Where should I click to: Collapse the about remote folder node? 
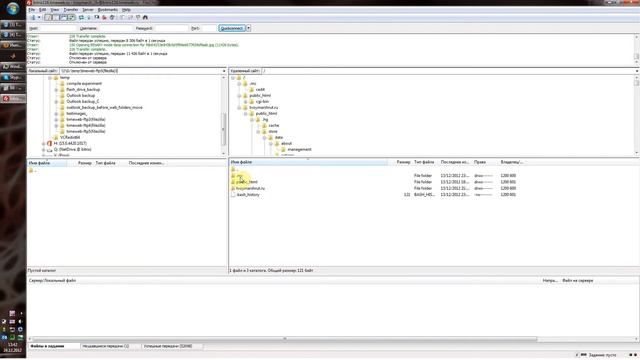(271, 144)
